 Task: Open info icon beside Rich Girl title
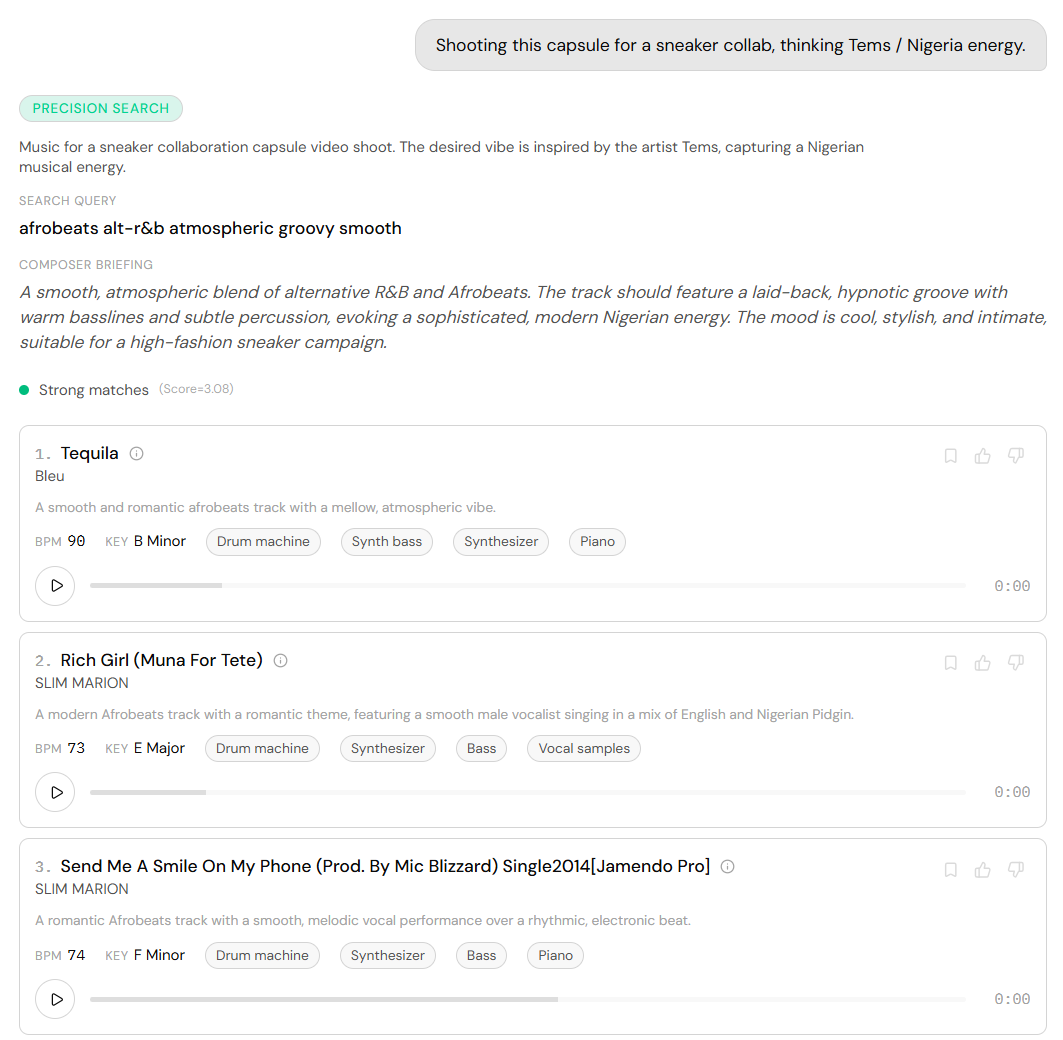[x=281, y=660]
